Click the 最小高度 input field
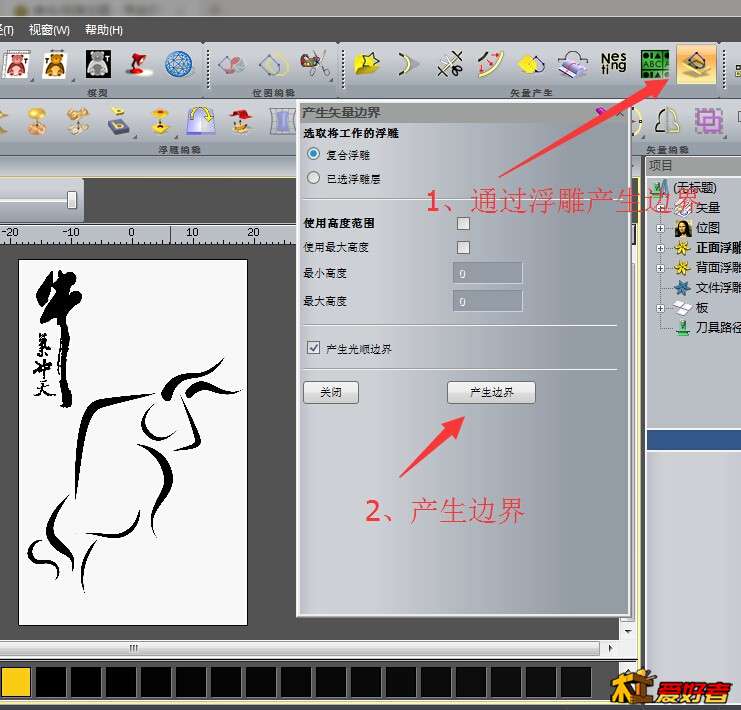 [x=487, y=273]
